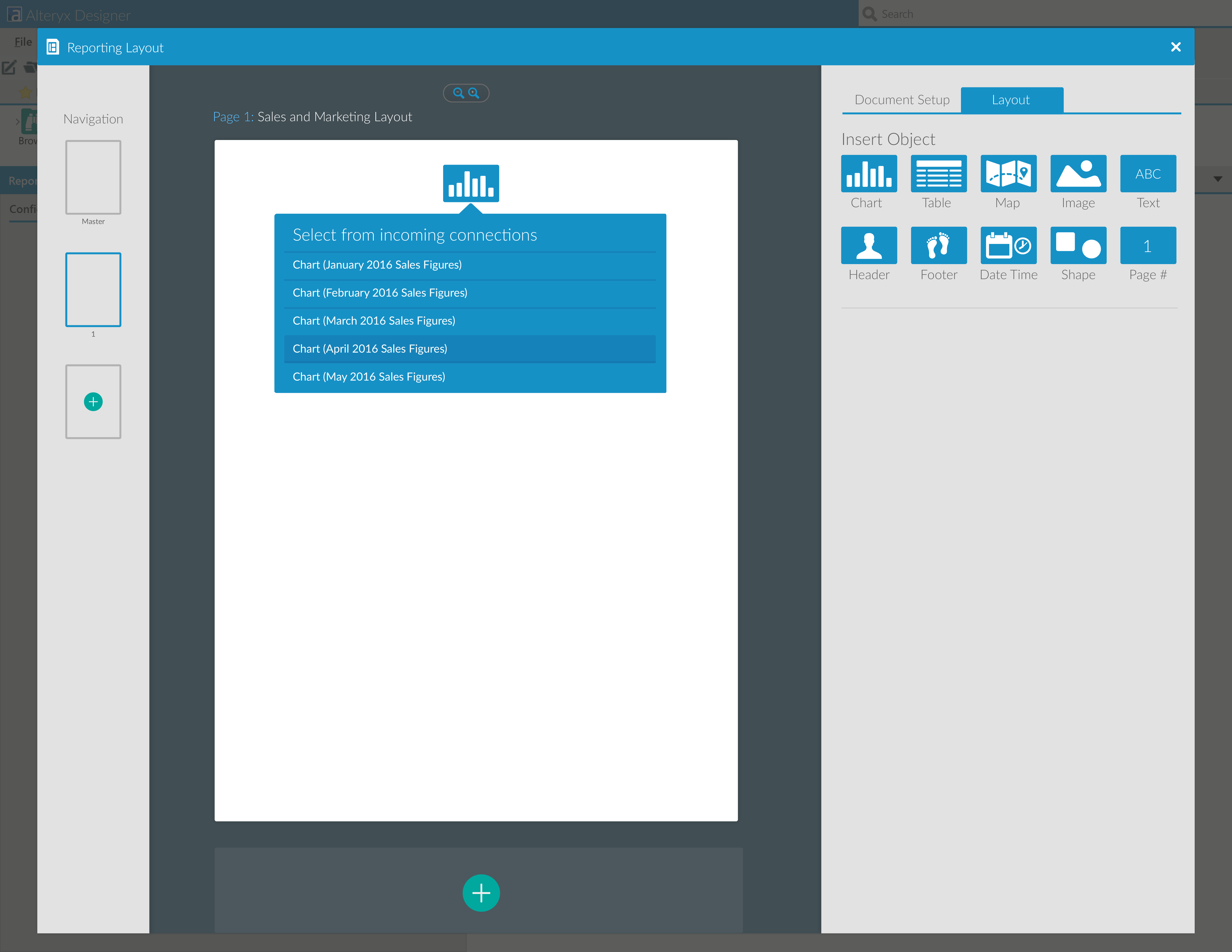This screenshot has height=952, width=1232.
Task: Click the zoom out magnifier icon
Action: pyautogui.click(x=458, y=93)
